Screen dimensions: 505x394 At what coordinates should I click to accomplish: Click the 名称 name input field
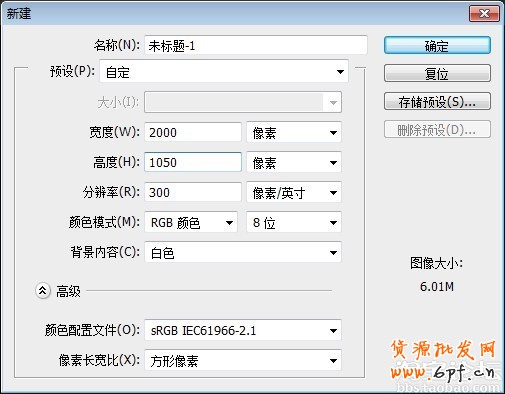[256, 45]
